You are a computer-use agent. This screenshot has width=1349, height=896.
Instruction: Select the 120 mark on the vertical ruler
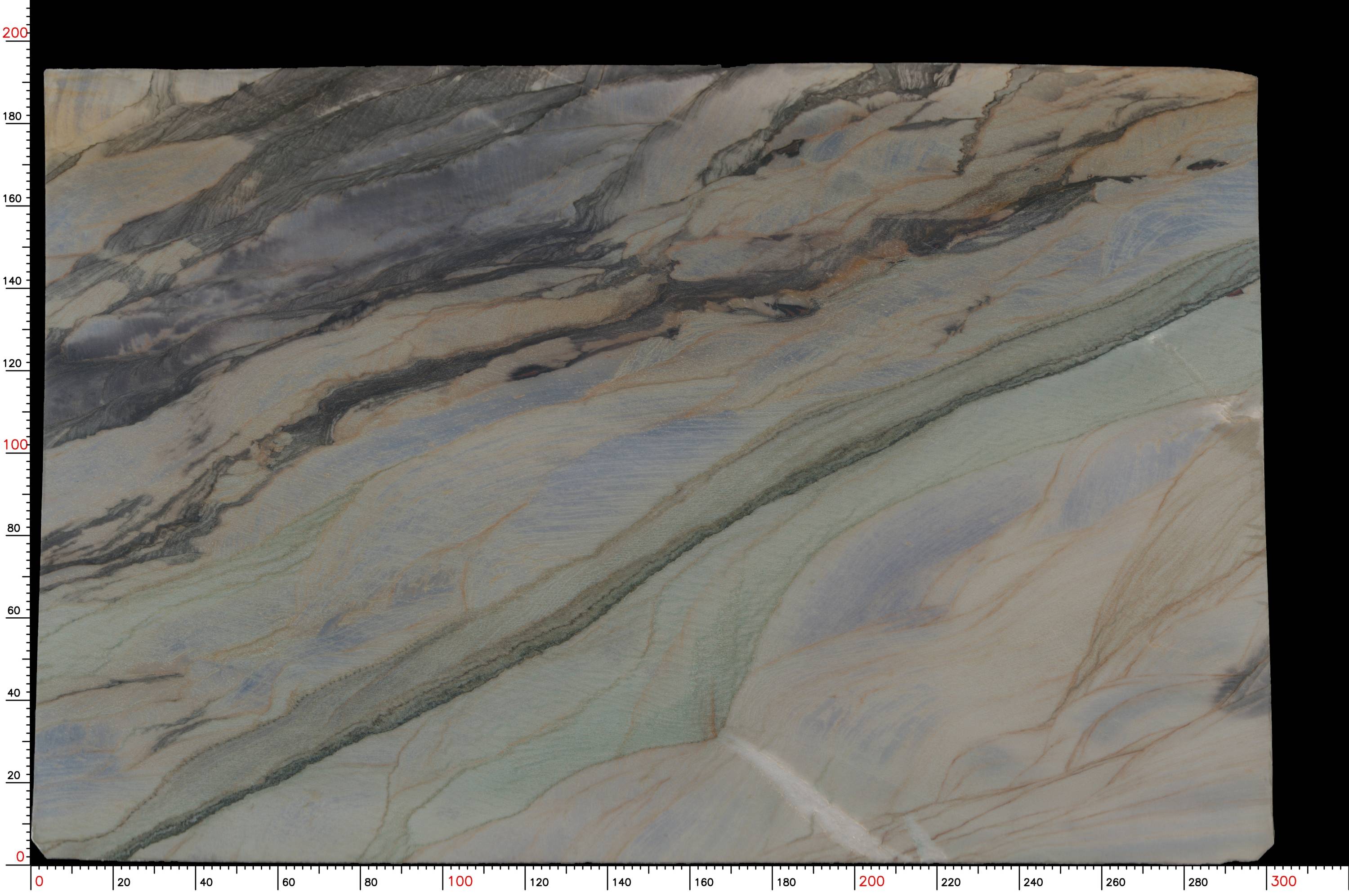click(12, 363)
